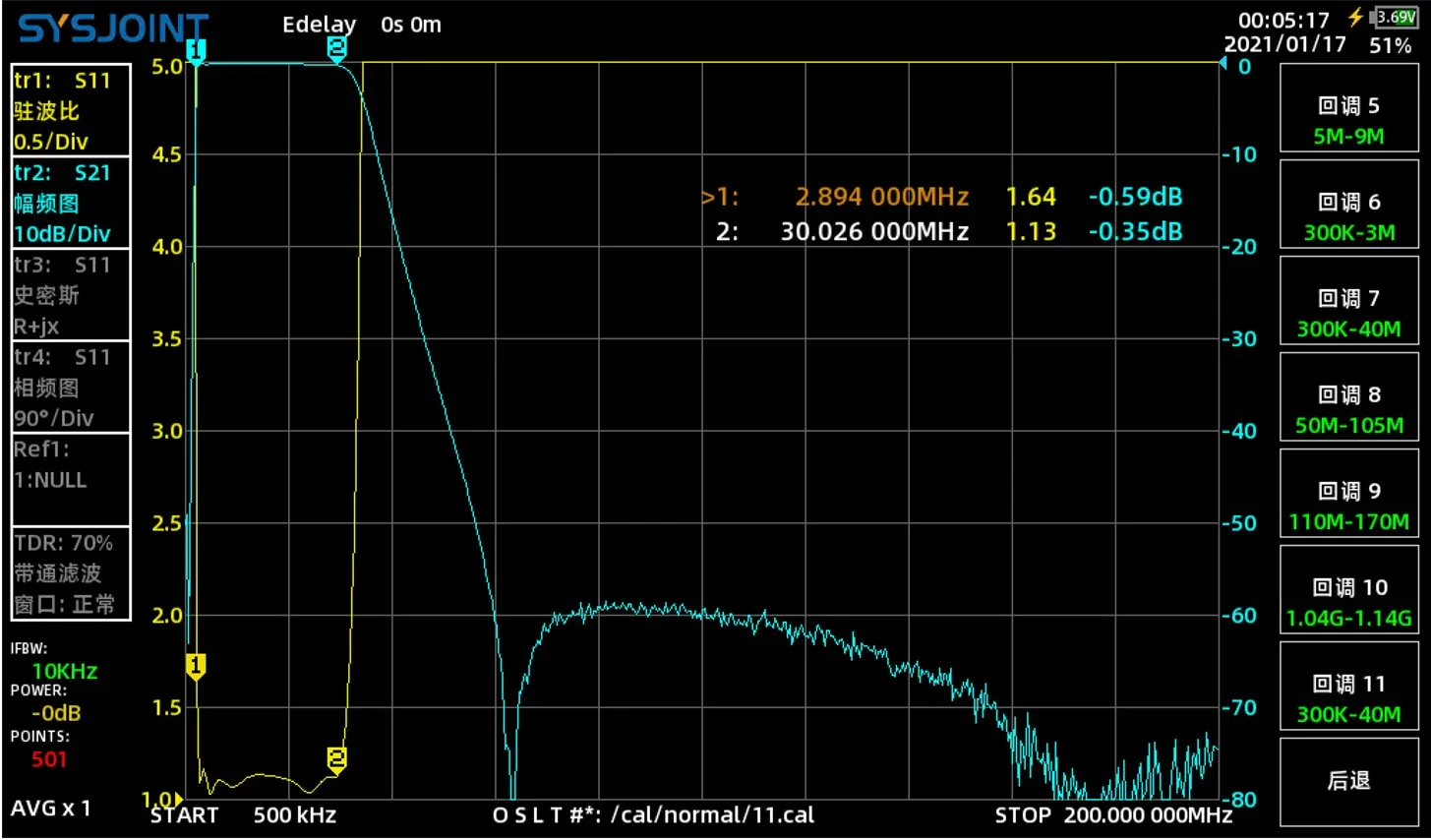The height and width of the screenshot is (840, 1431).
Task: Recall preset 10 for 1.04G-1.14G
Action: [1348, 591]
